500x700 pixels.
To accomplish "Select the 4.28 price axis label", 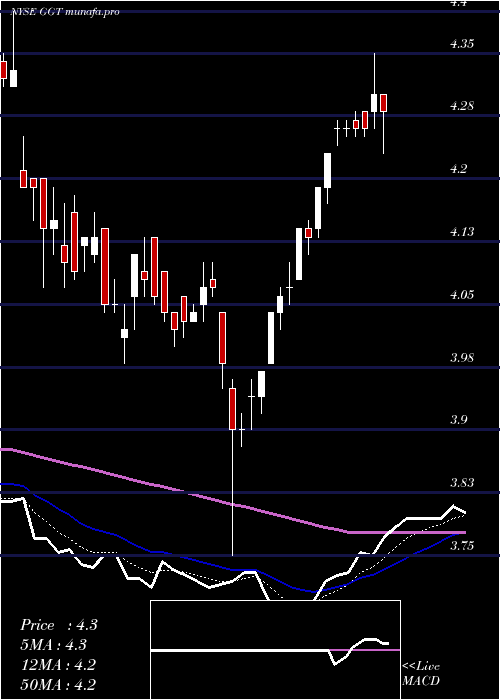I will (462, 106).
